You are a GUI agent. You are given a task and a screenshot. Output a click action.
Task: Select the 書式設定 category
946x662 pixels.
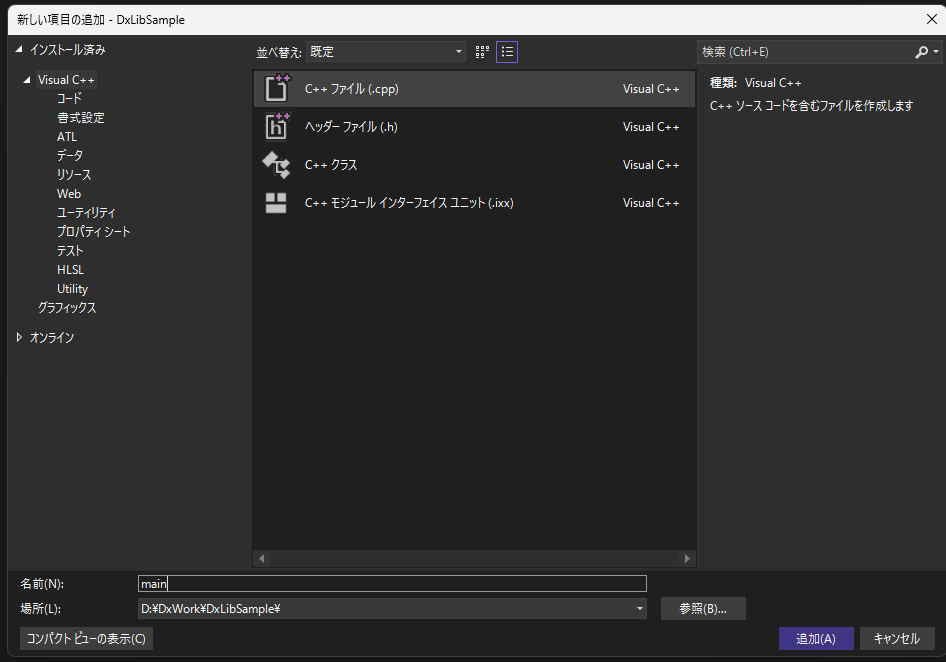[81, 118]
